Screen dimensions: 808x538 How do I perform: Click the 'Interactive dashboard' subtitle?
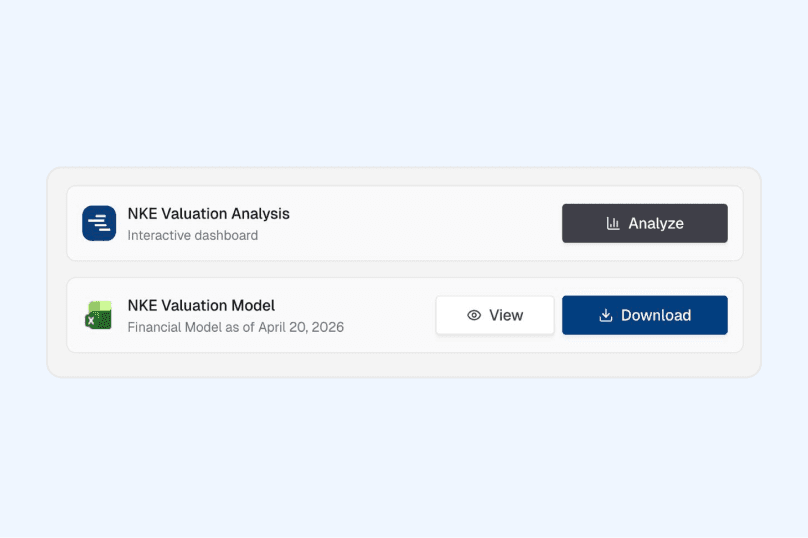click(x=193, y=236)
